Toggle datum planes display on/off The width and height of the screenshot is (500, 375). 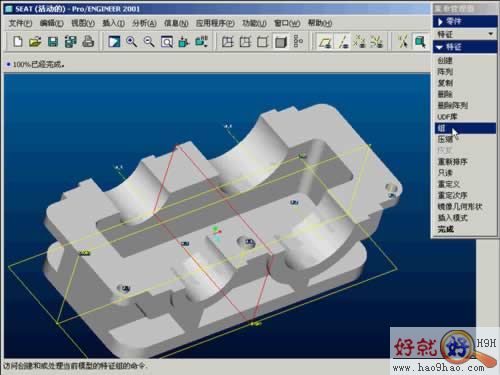(325, 42)
